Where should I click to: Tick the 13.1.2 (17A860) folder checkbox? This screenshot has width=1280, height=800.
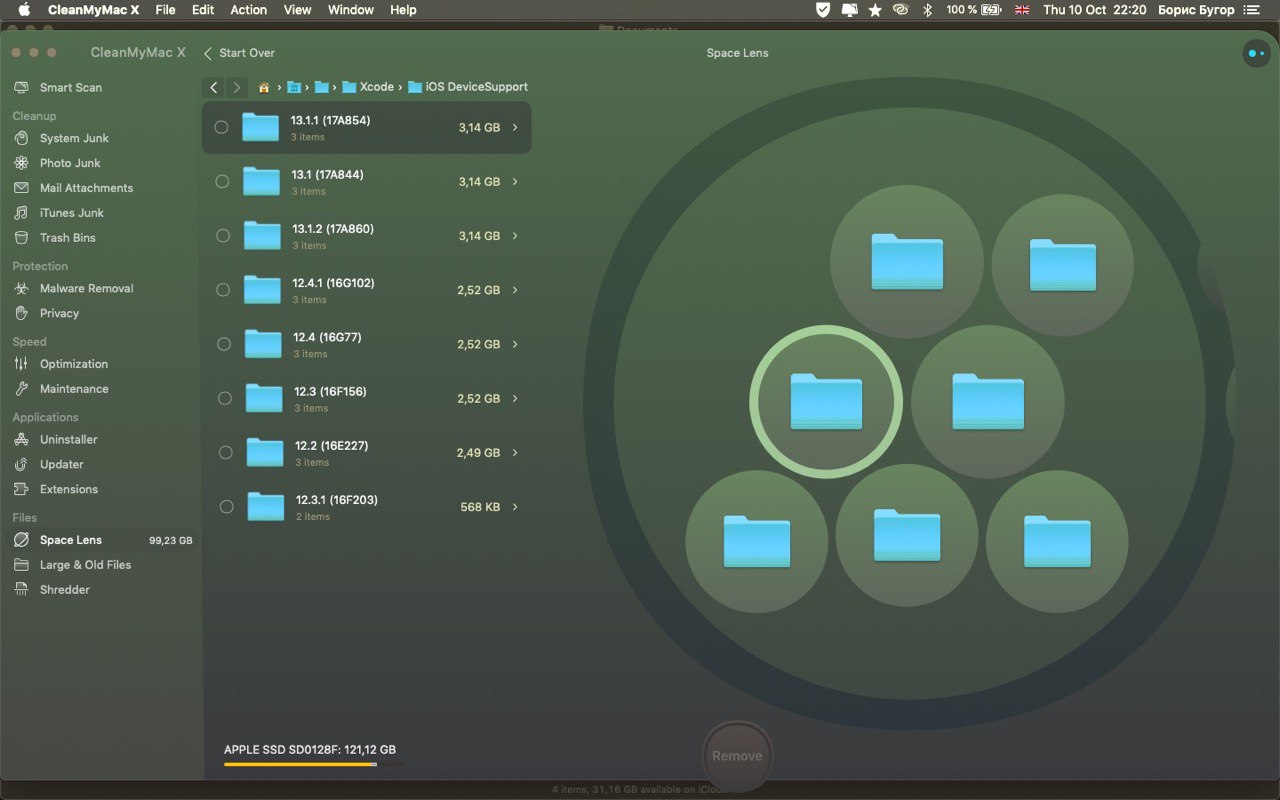(x=223, y=236)
